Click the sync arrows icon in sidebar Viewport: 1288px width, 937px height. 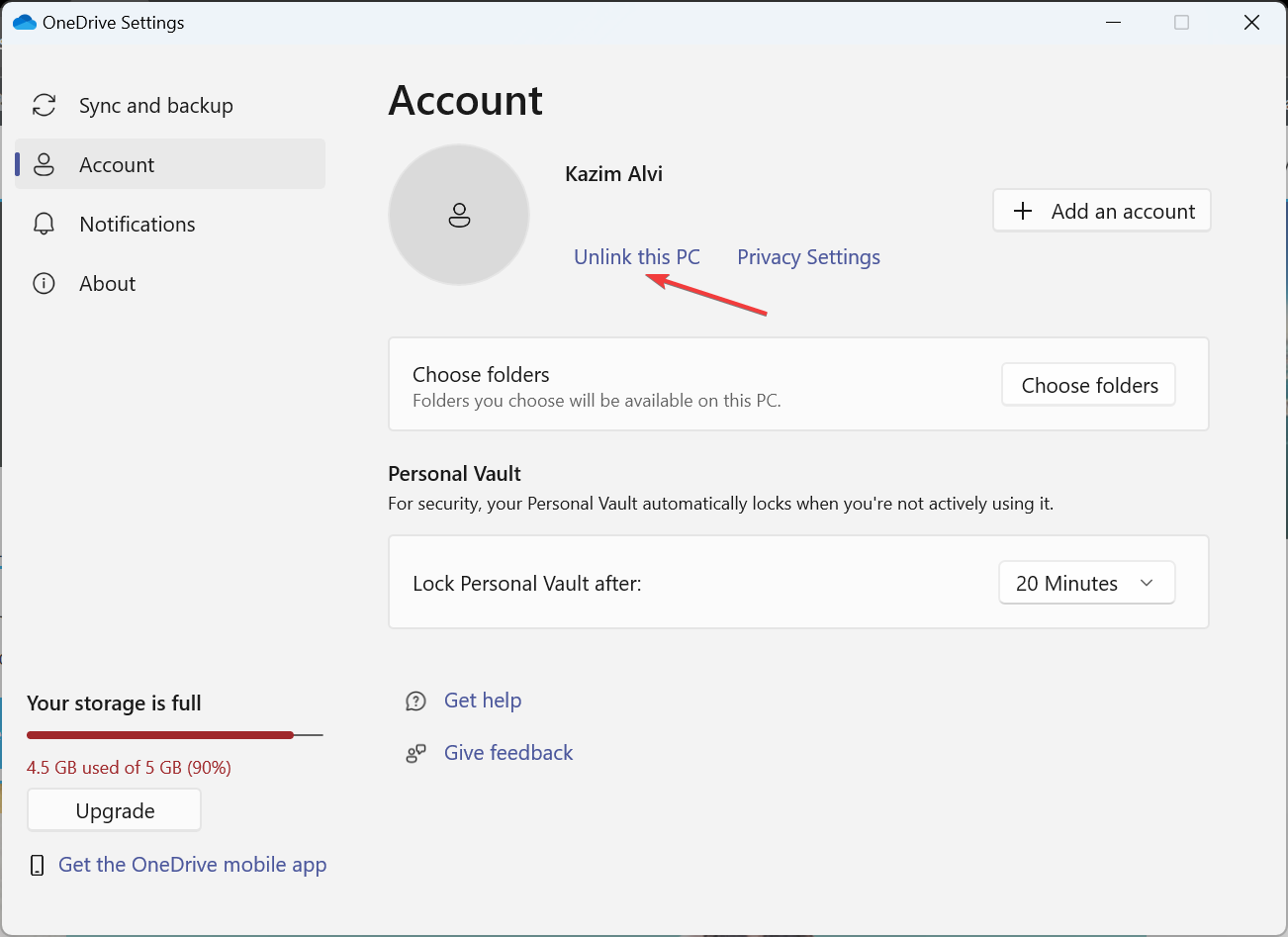(44, 105)
